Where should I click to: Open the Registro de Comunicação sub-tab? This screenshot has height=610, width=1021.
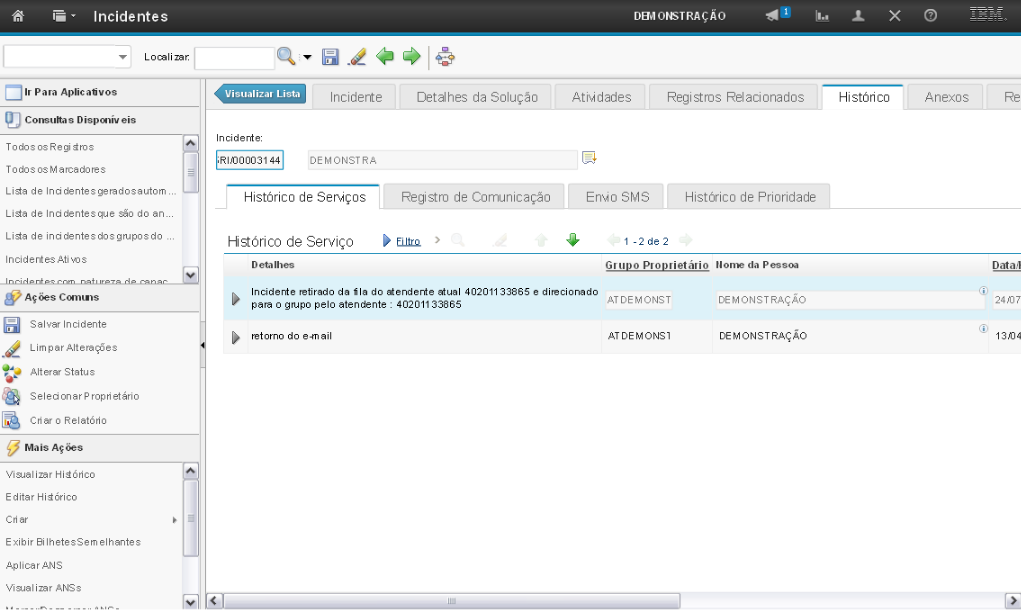click(x=475, y=197)
